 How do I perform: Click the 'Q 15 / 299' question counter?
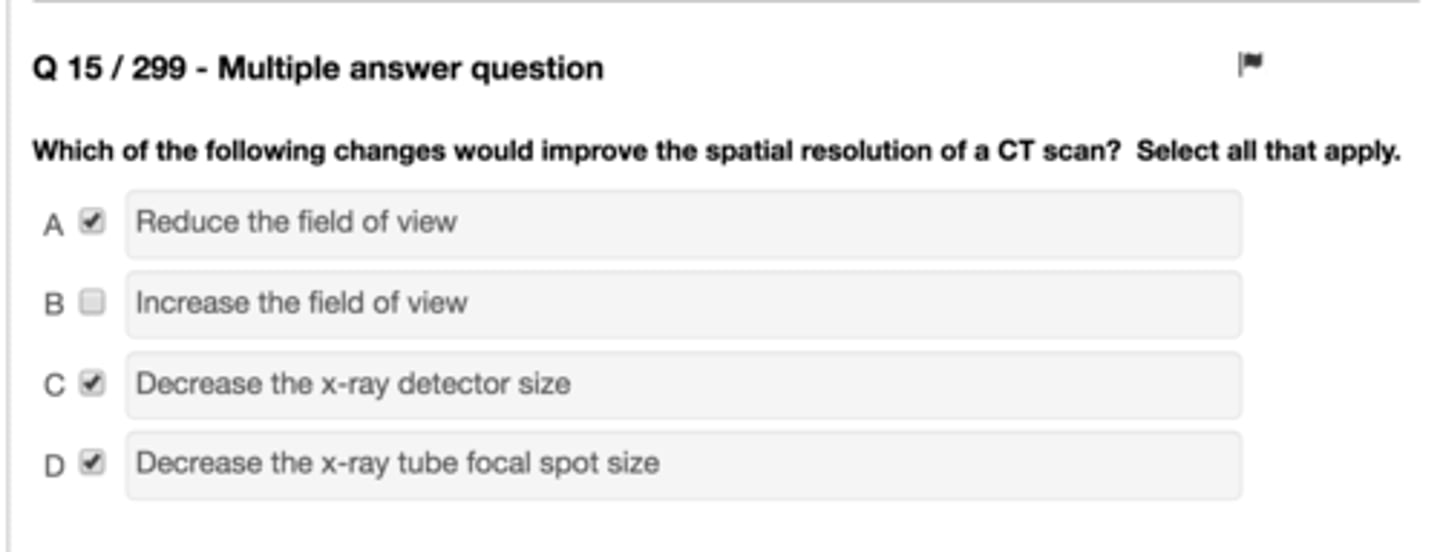109,69
